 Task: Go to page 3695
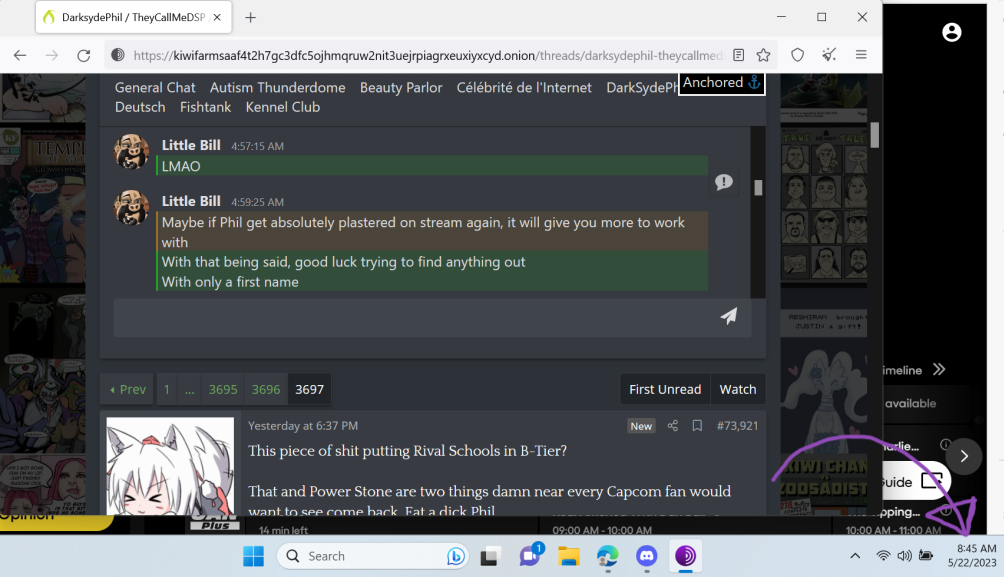[x=223, y=389]
